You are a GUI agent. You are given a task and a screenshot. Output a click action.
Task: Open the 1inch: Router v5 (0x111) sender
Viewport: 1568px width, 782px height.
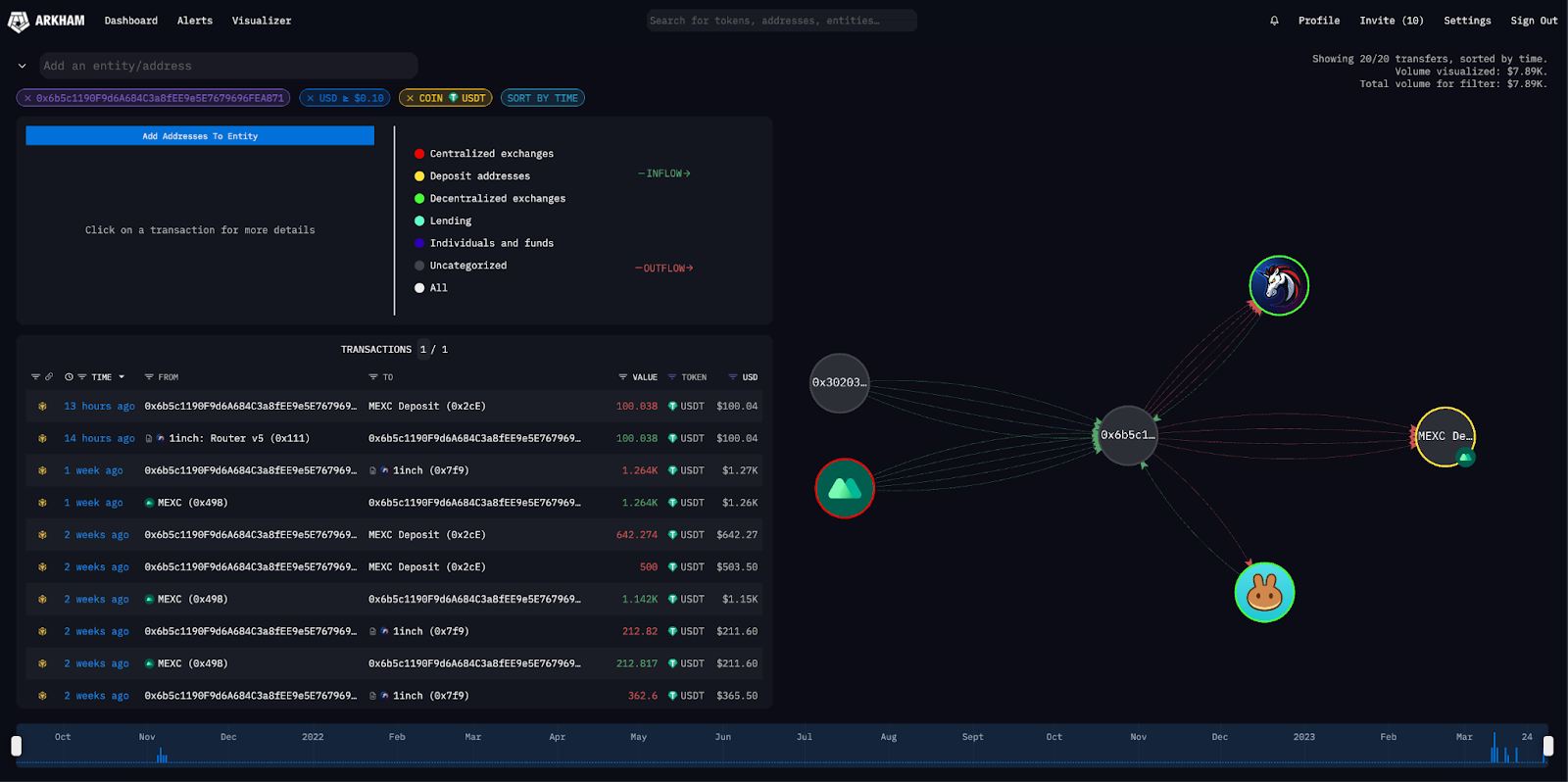(239, 438)
